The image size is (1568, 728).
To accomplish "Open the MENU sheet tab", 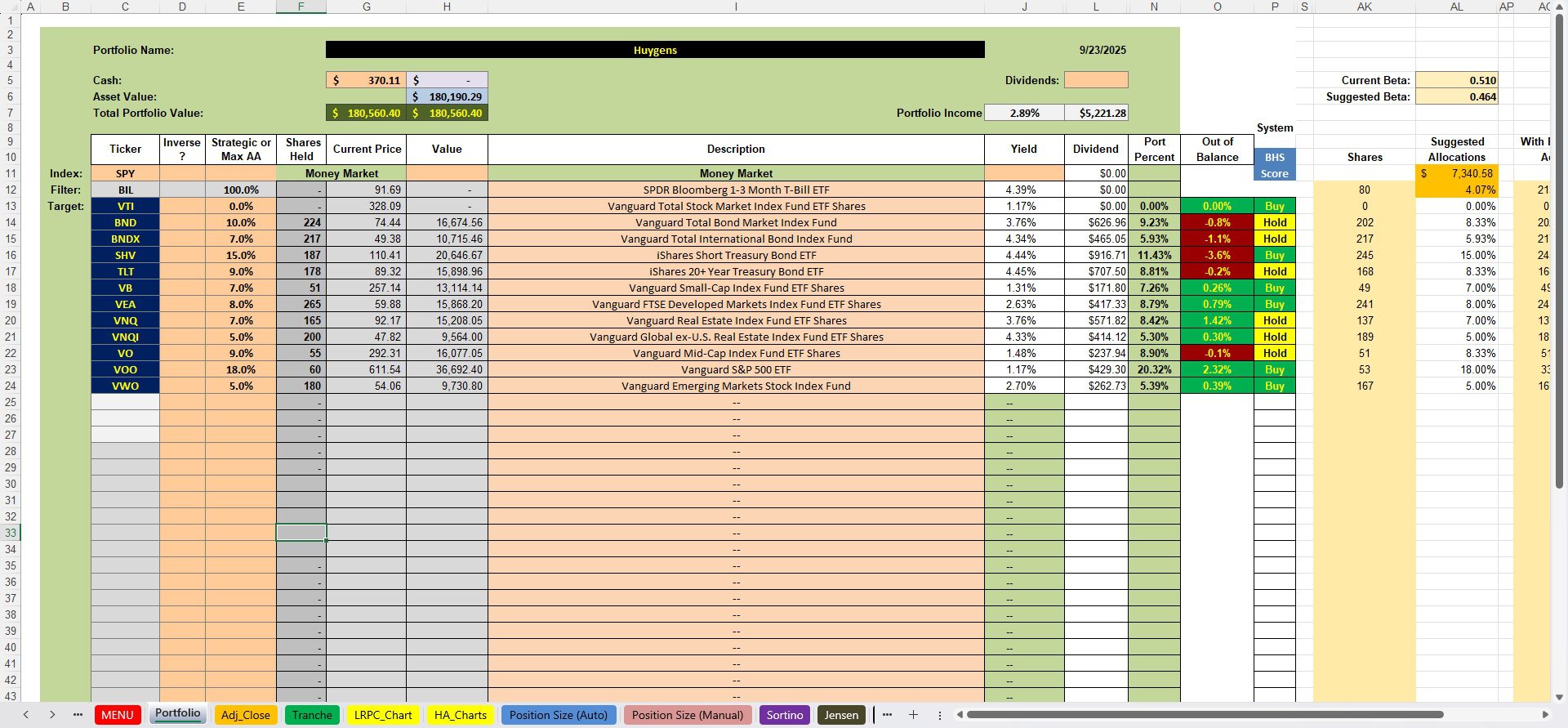I will 118,715.
